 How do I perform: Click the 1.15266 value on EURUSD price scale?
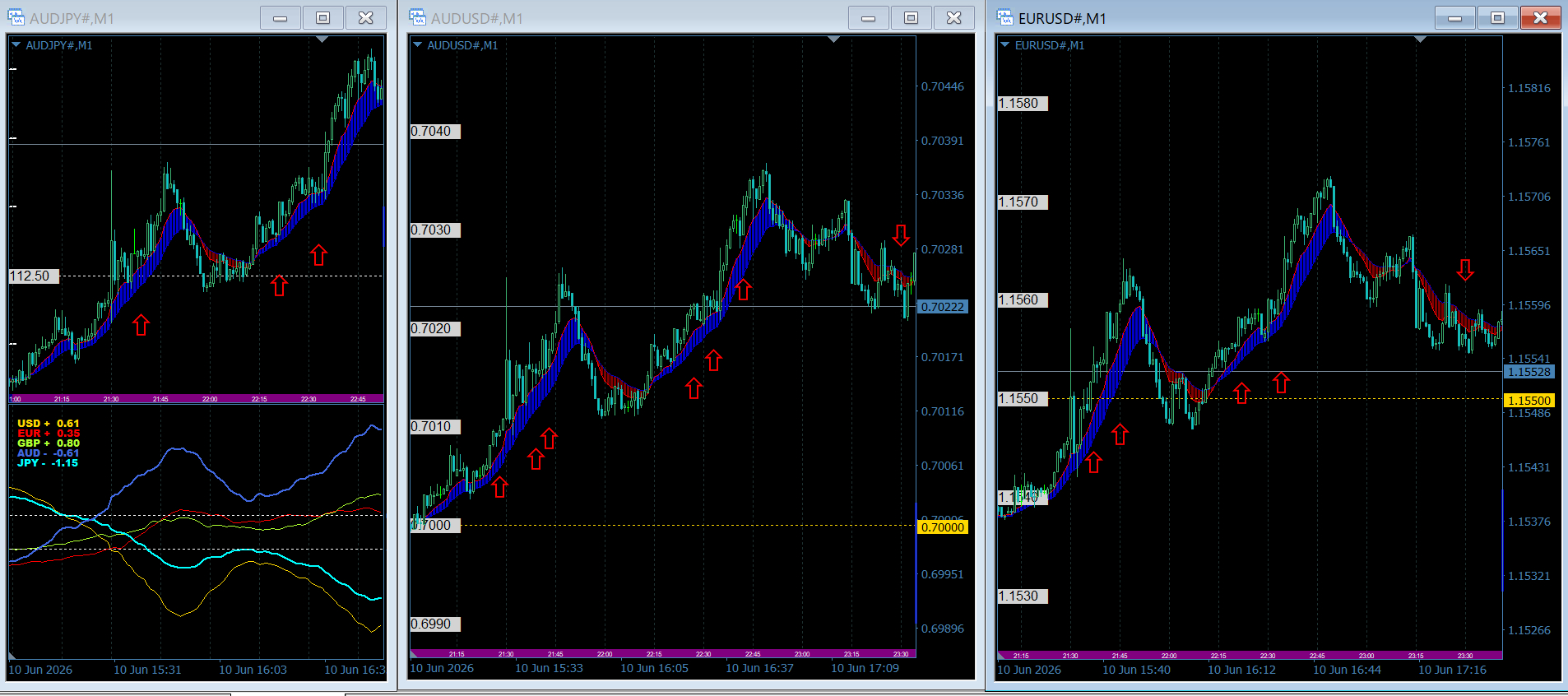pyautogui.click(x=1529, y=630)
